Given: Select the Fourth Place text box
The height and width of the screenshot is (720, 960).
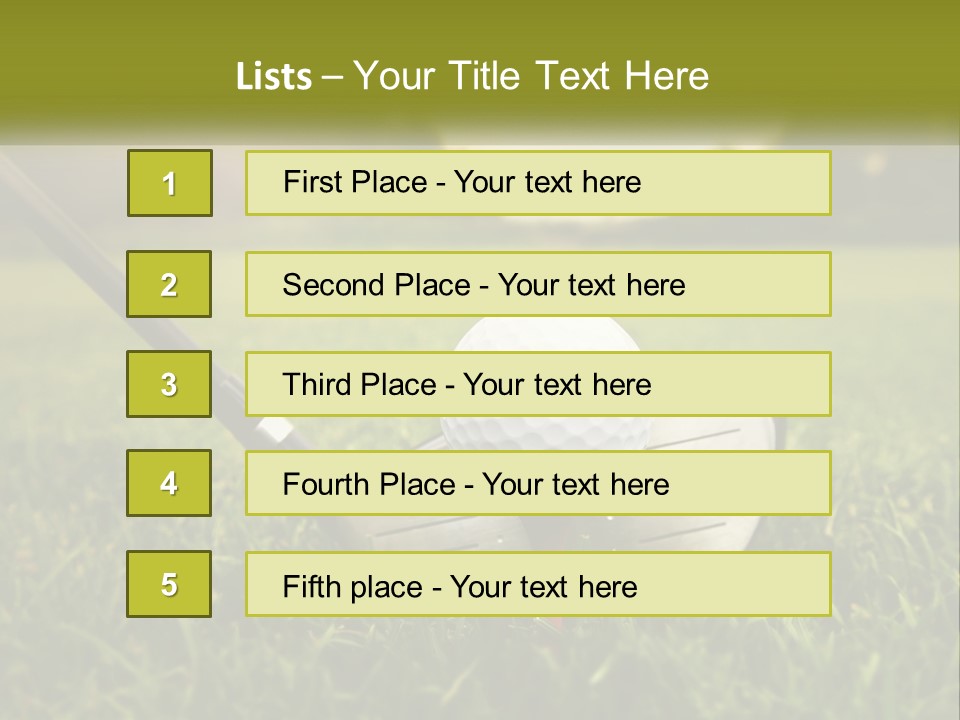Looking at the screenshot, I should 538,484.
